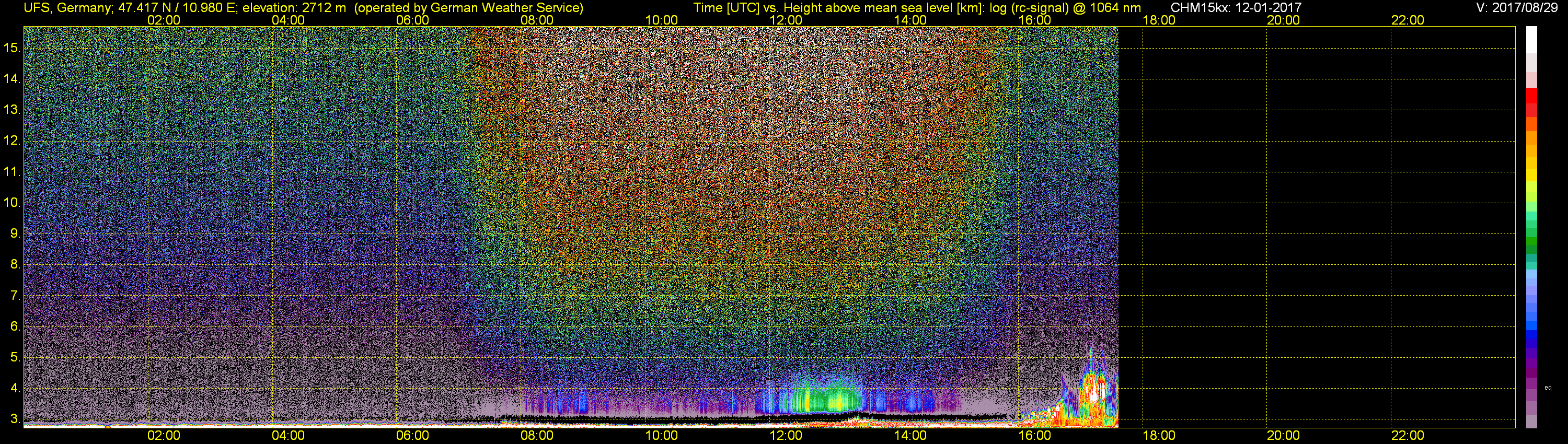Click the top-axis "22:00" time label
The width and height of the screenshot is (1568, 444).
coord(1408,20)
